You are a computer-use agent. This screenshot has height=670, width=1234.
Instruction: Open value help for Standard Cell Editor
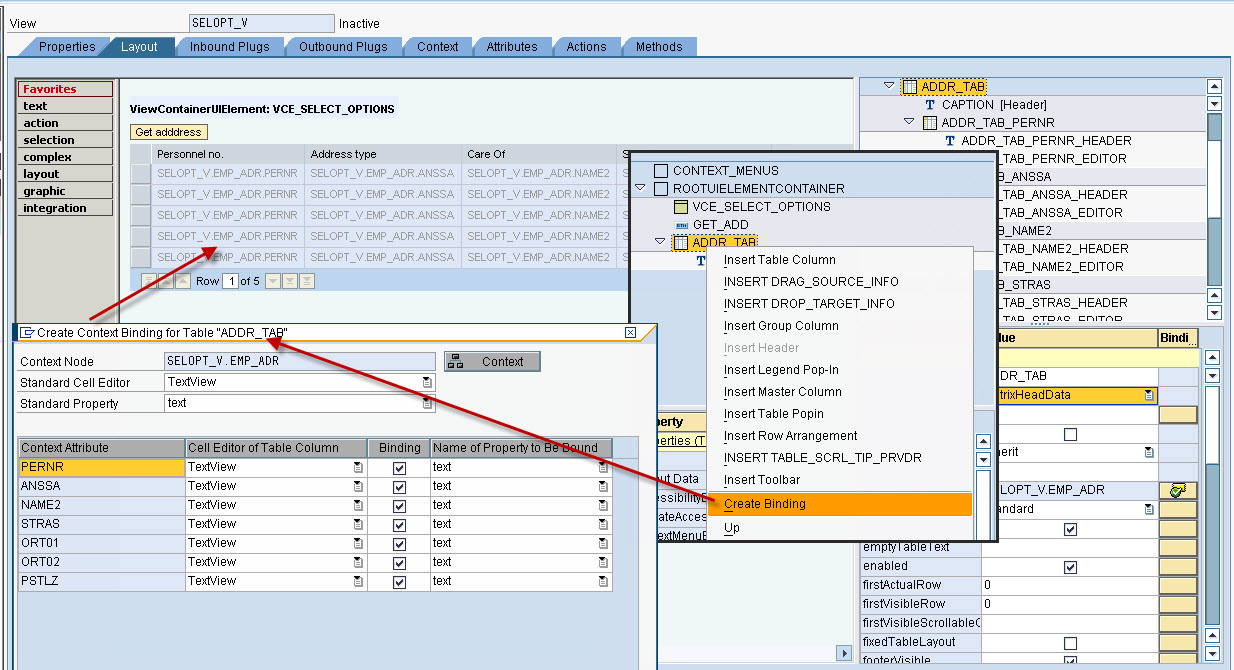tap(428, 383)
